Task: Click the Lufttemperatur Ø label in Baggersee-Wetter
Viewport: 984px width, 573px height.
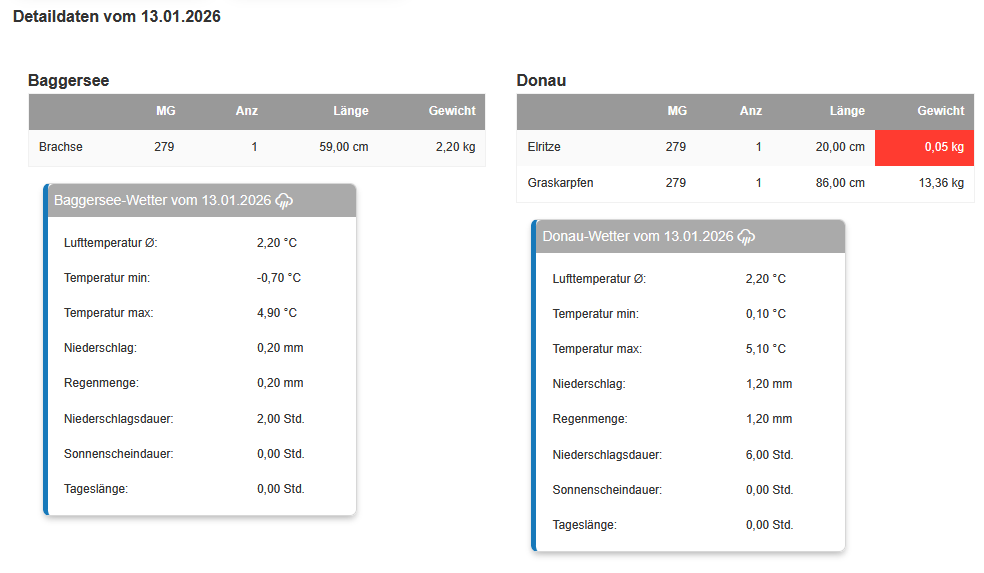Action: click(x=110, y=243)
